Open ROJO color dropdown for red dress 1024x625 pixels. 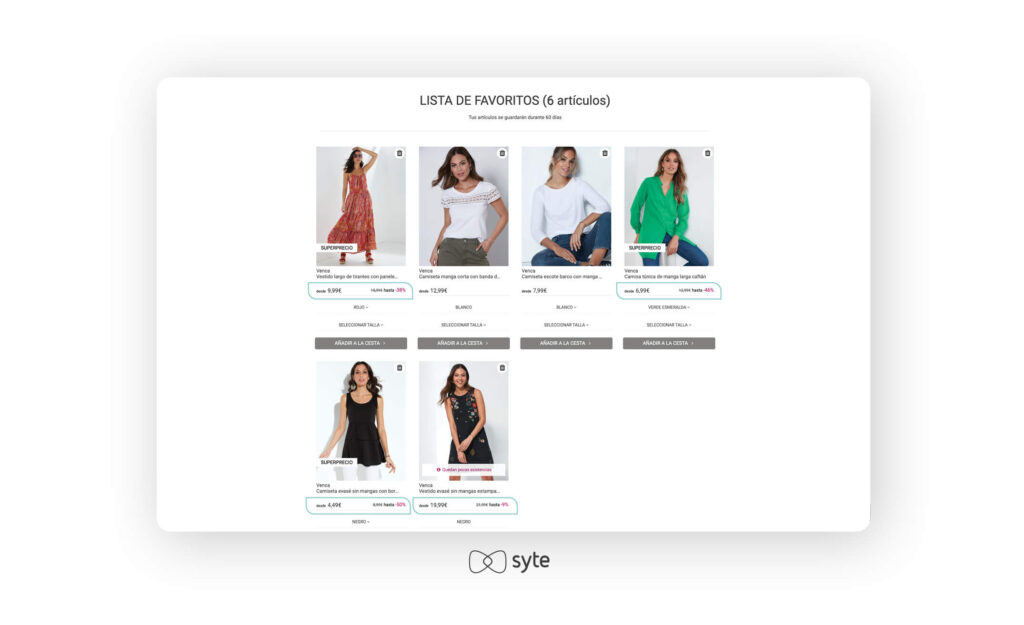[x=360, y=307]
